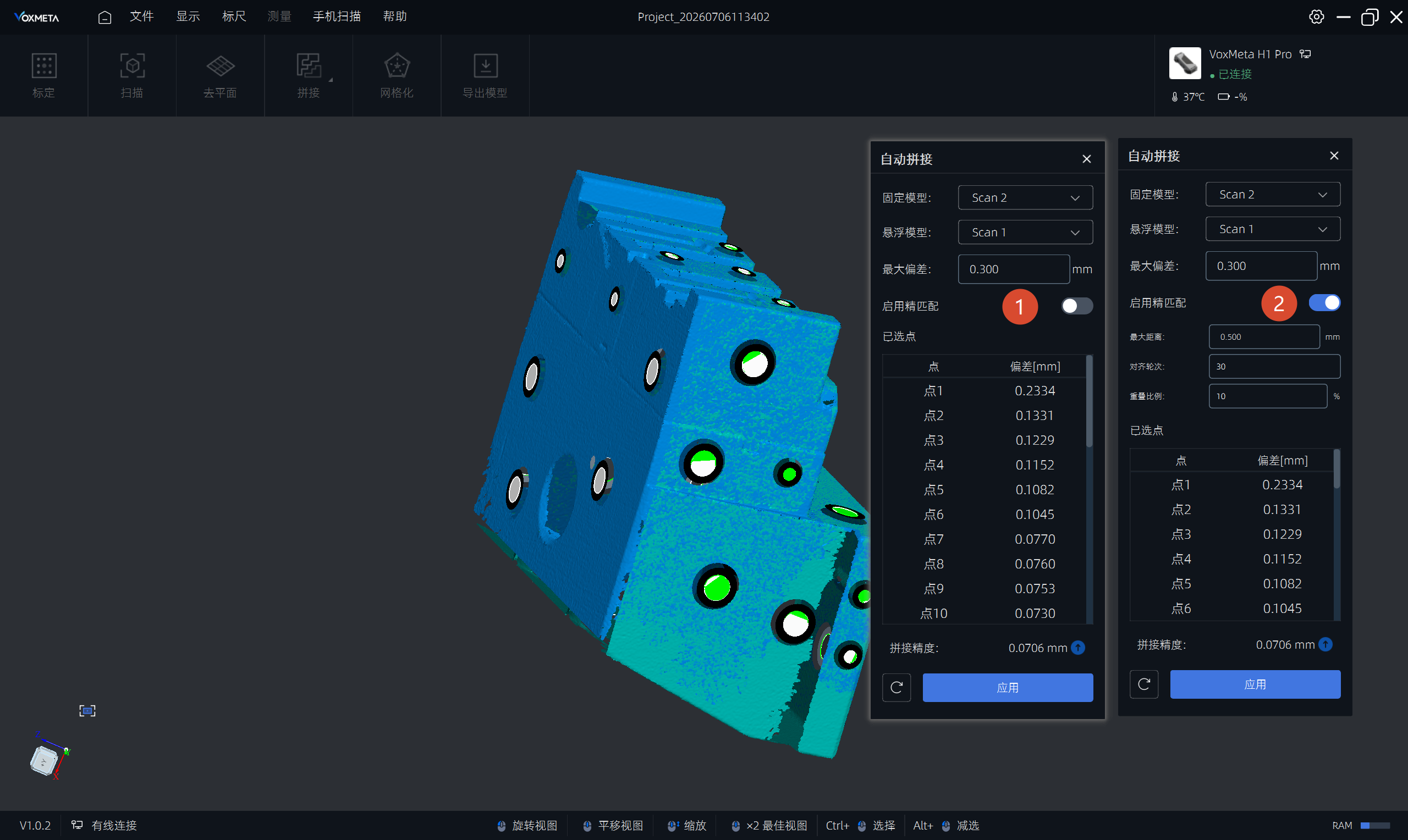The image size is (1408, 840).
Task: Click 应用 button in right panel
Action: [1255, 684]
